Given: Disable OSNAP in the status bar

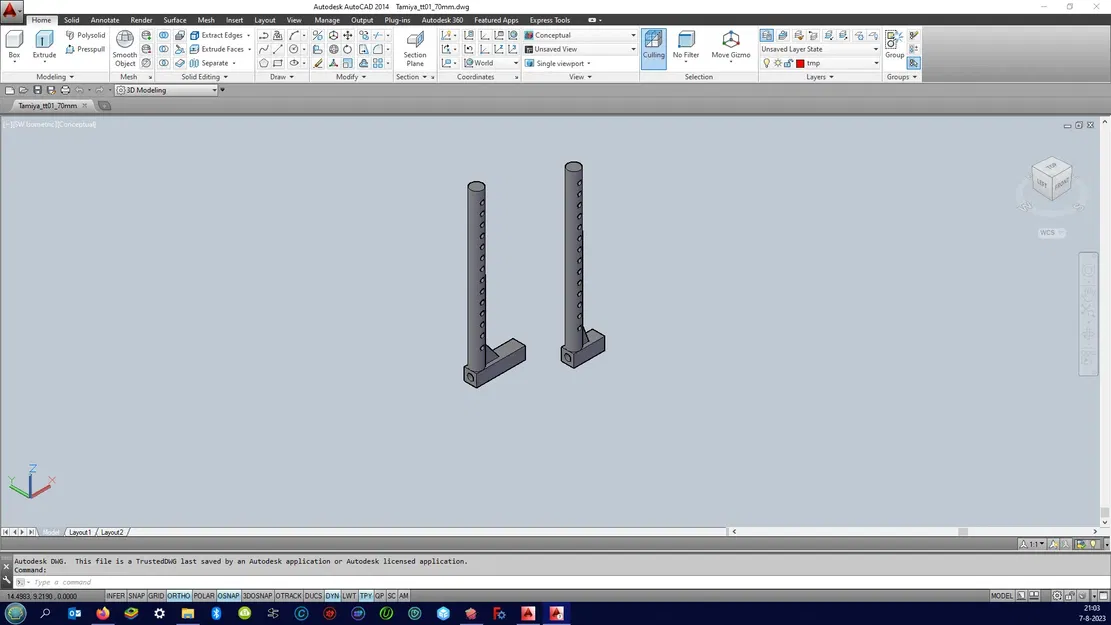Looking at the screenshot, I should (228, 596).
